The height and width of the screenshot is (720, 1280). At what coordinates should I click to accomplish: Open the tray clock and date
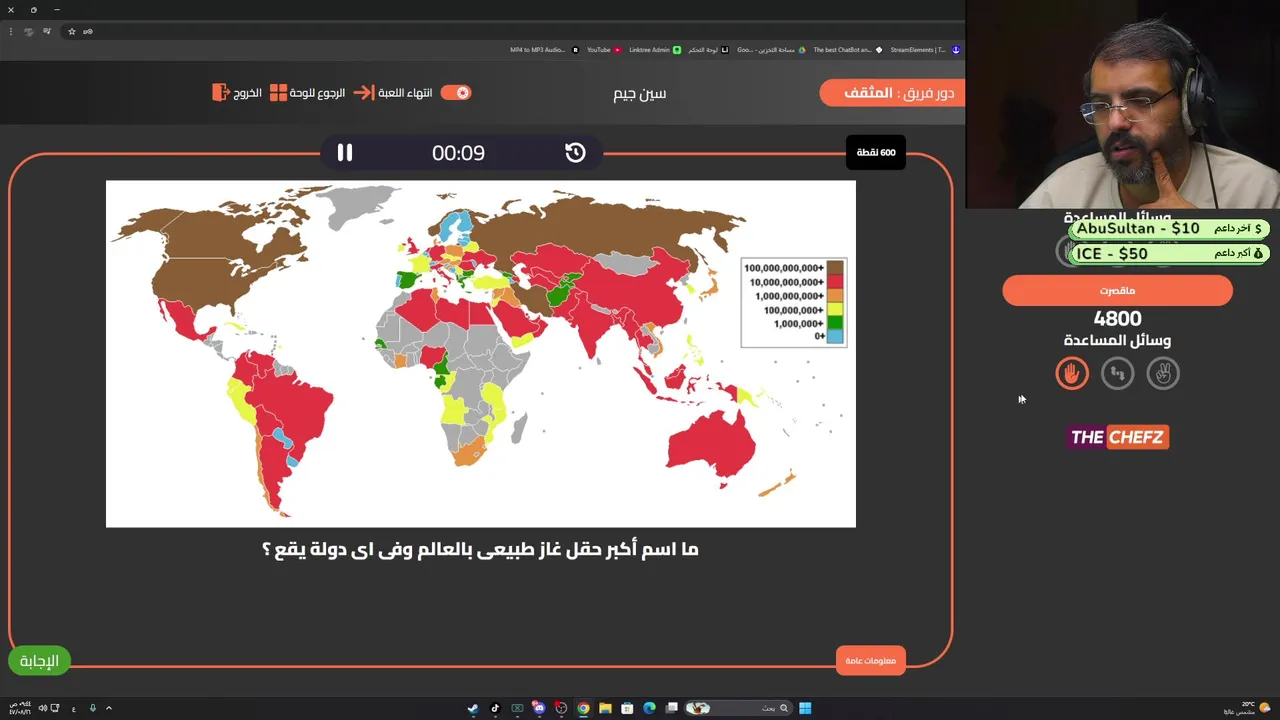[20, 708]
